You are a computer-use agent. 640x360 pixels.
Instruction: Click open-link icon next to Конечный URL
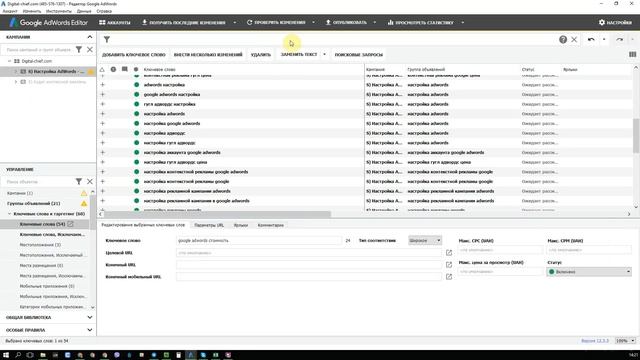[449, 265]
